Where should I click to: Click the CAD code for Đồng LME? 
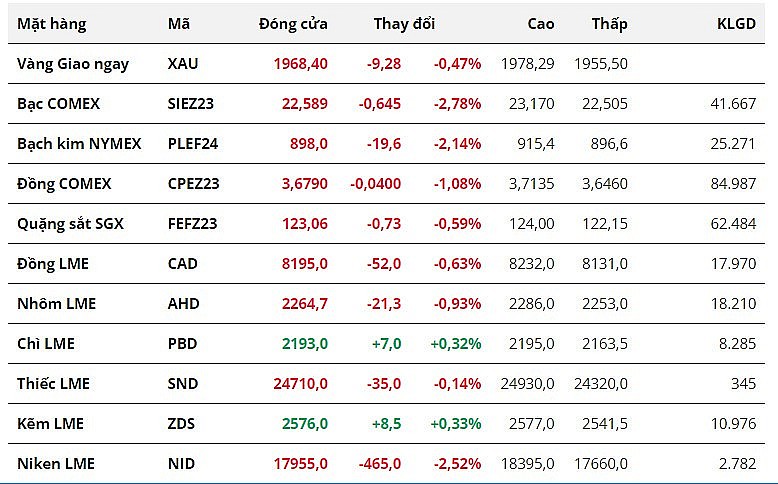pyautogui.click(x=183, y=264)
